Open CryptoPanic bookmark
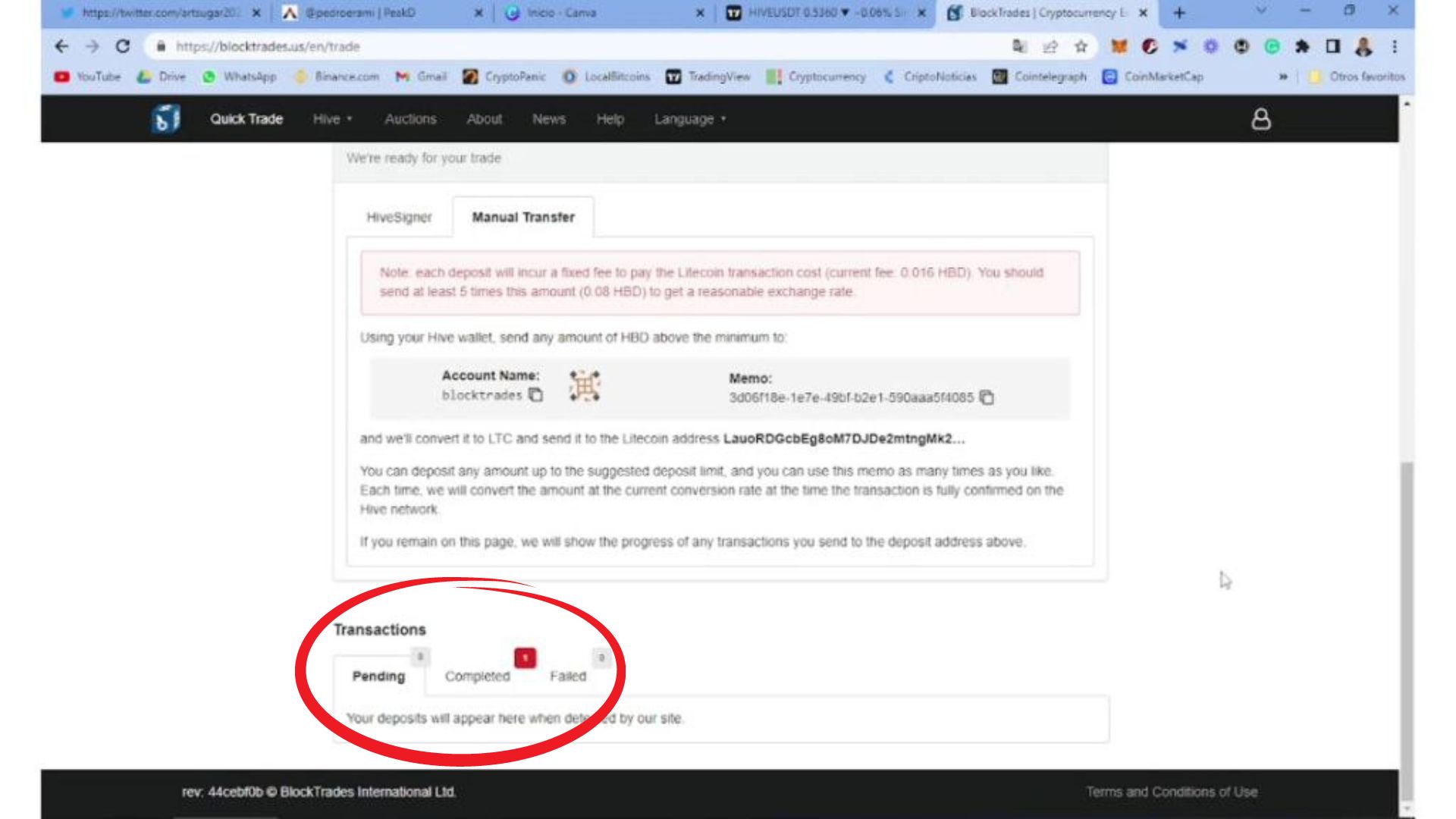The image size is (1456, 819). point(504,77)
